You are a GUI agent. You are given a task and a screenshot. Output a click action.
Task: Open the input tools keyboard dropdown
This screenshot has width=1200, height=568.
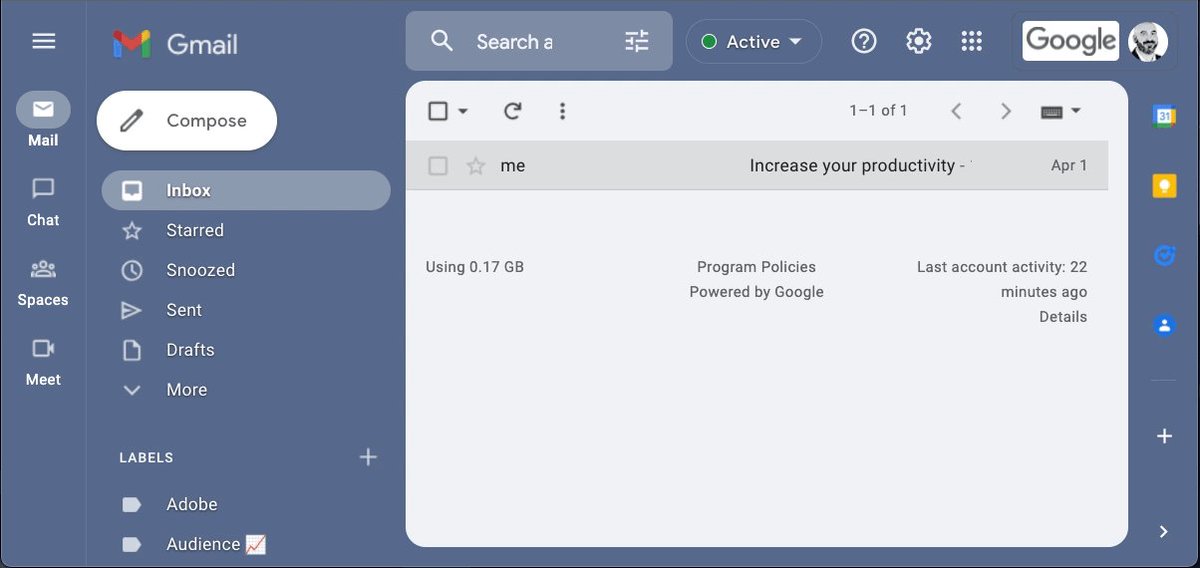(x=1061, y=111)
